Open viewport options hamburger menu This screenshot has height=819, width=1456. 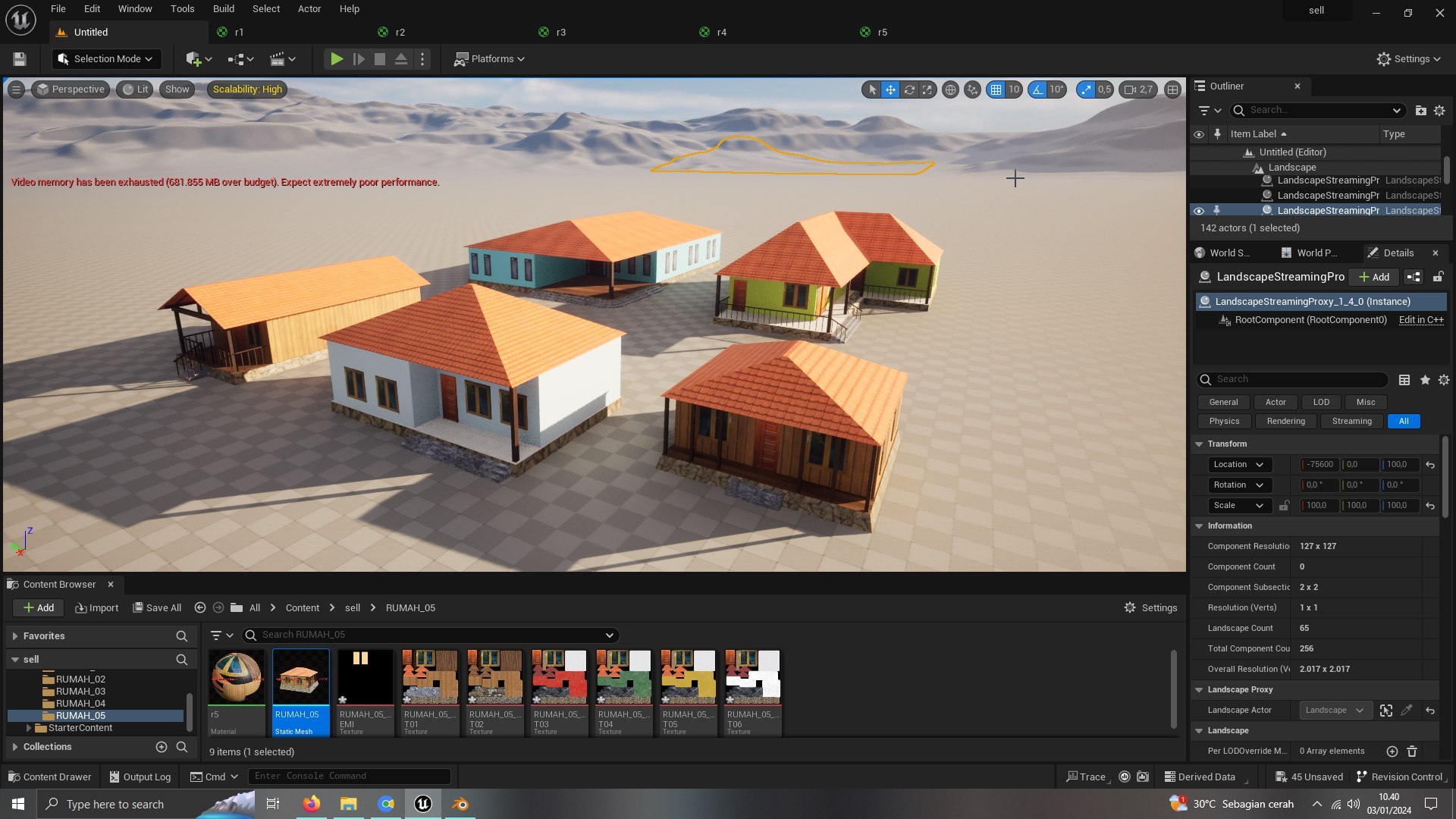point(16,89)
